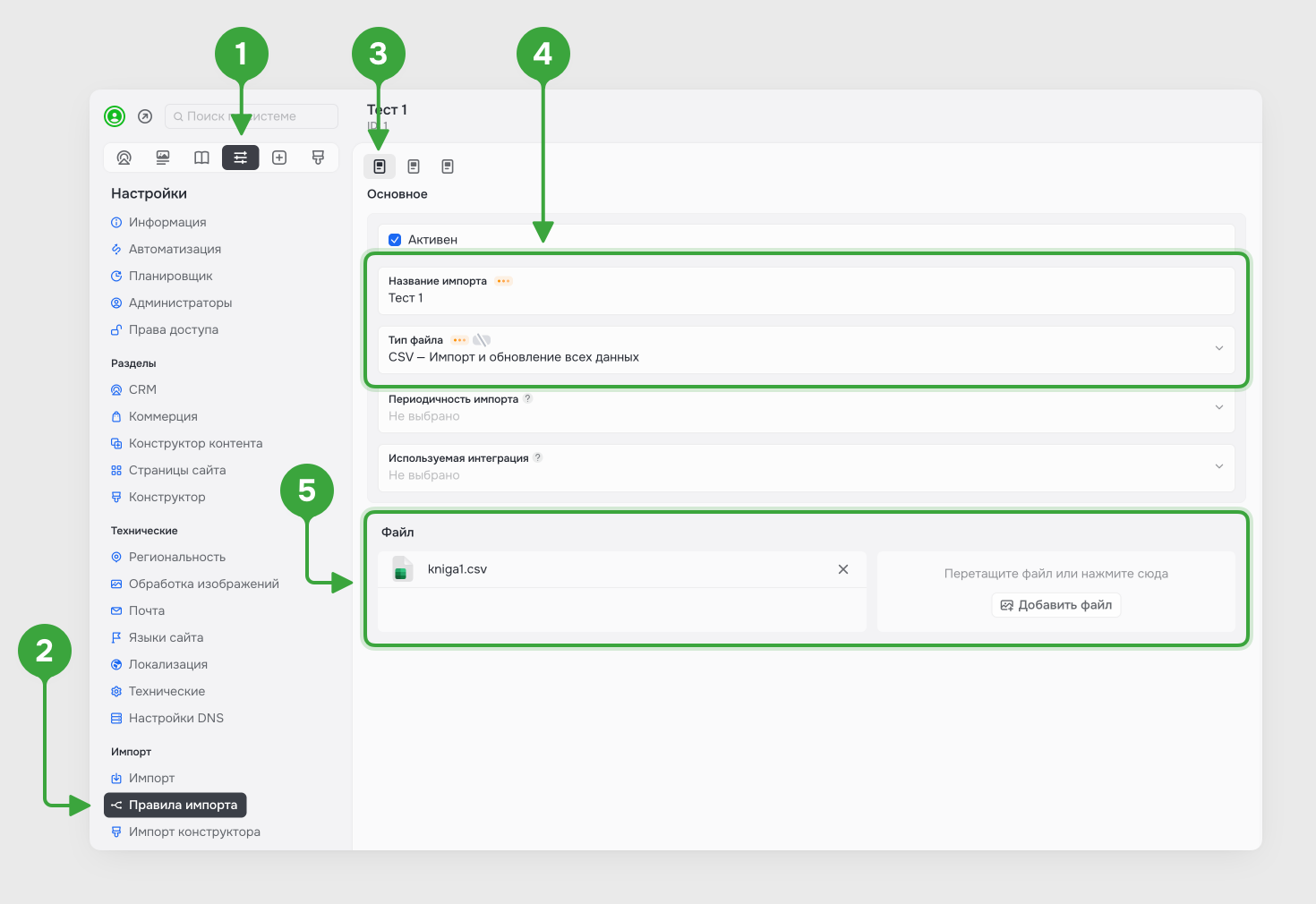This screenshot has width=1316, height=904.
Task: Open the Права доступа menu item
Action: (173, 329)
